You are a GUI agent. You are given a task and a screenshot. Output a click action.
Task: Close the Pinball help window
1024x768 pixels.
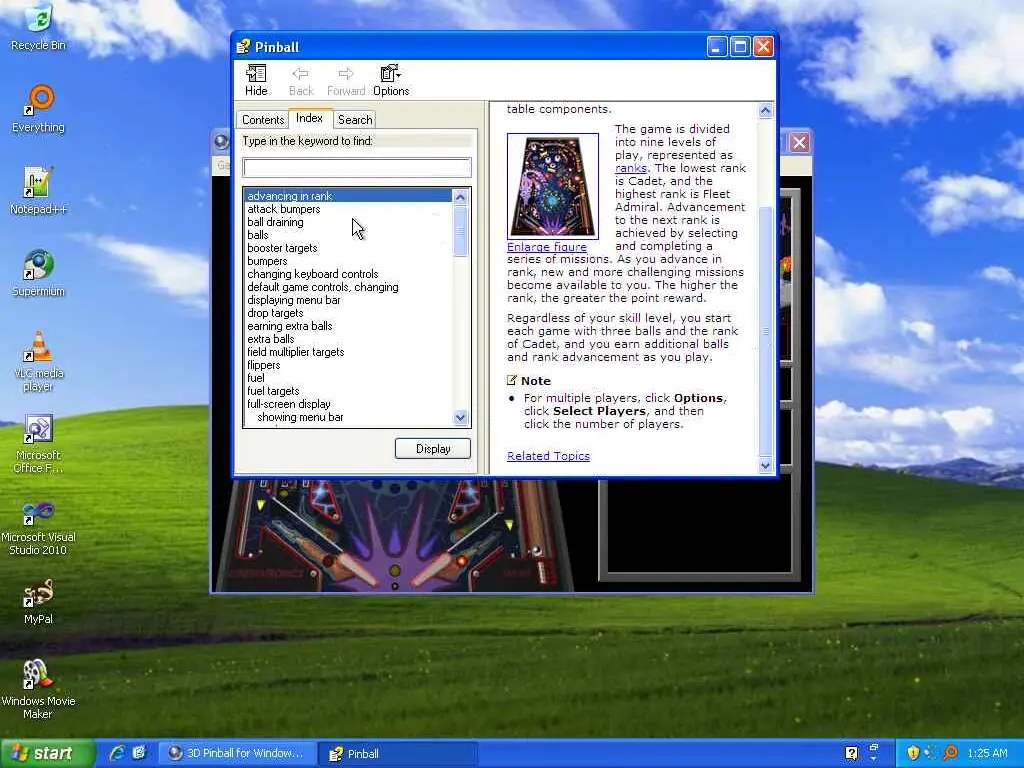[763, 47]
